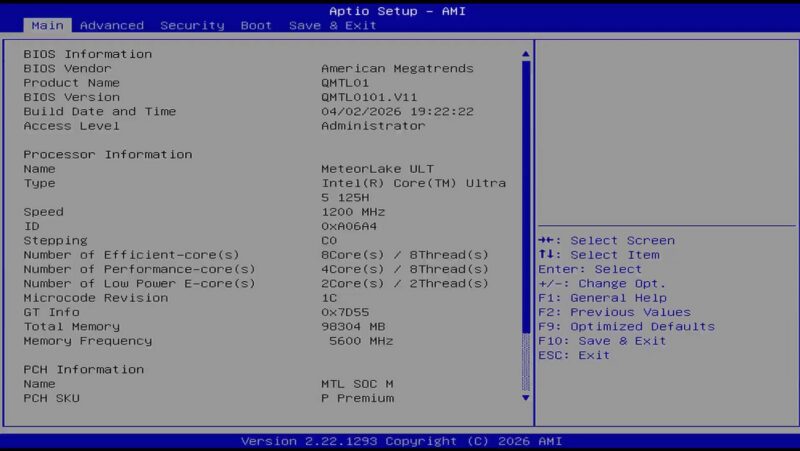Select the Product Name value QMTL01

tap(345, 83)
